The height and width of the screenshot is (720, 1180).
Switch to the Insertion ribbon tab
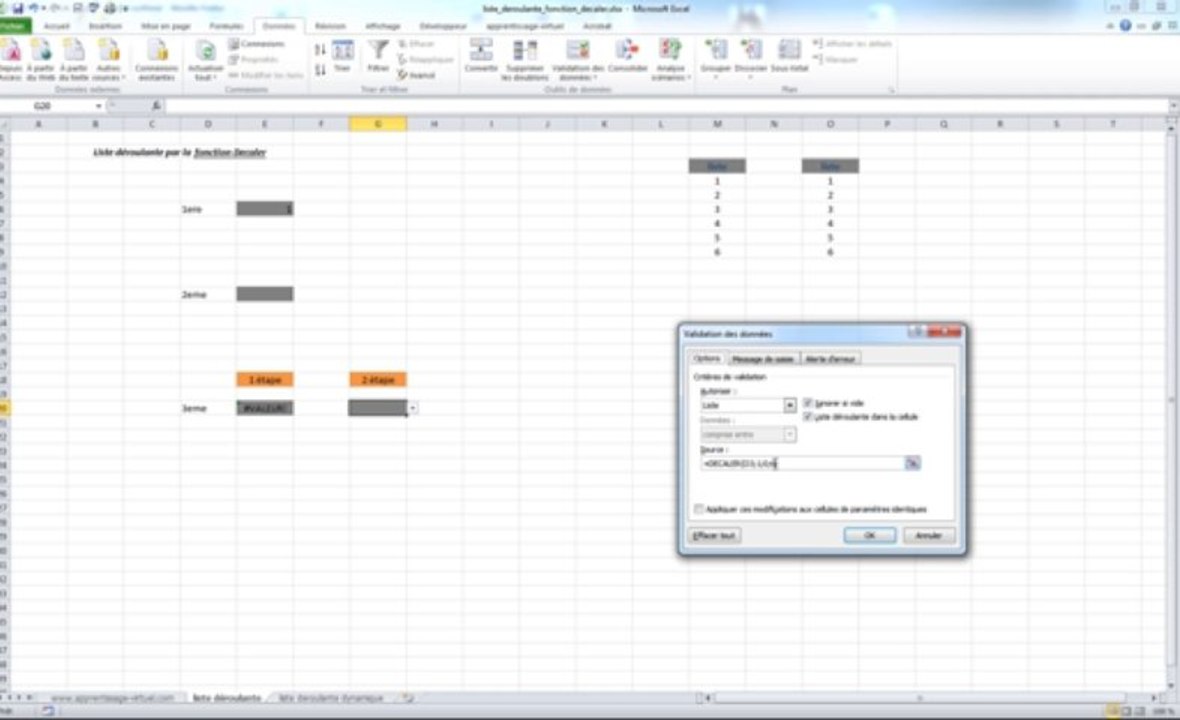point(105,26)
